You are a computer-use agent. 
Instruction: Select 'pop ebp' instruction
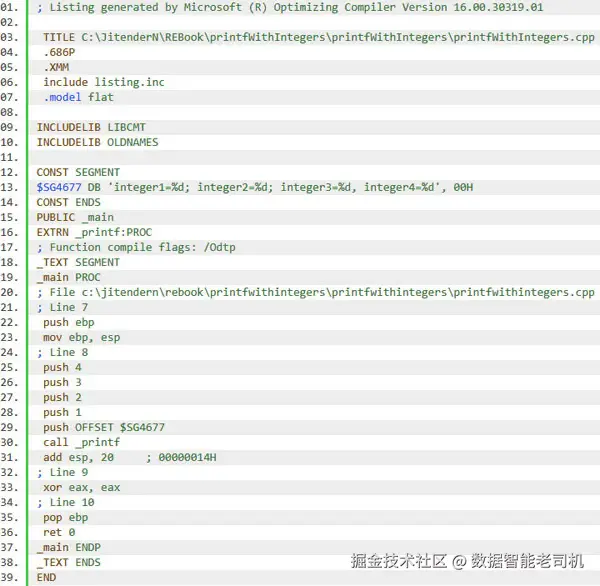(65, 517)
